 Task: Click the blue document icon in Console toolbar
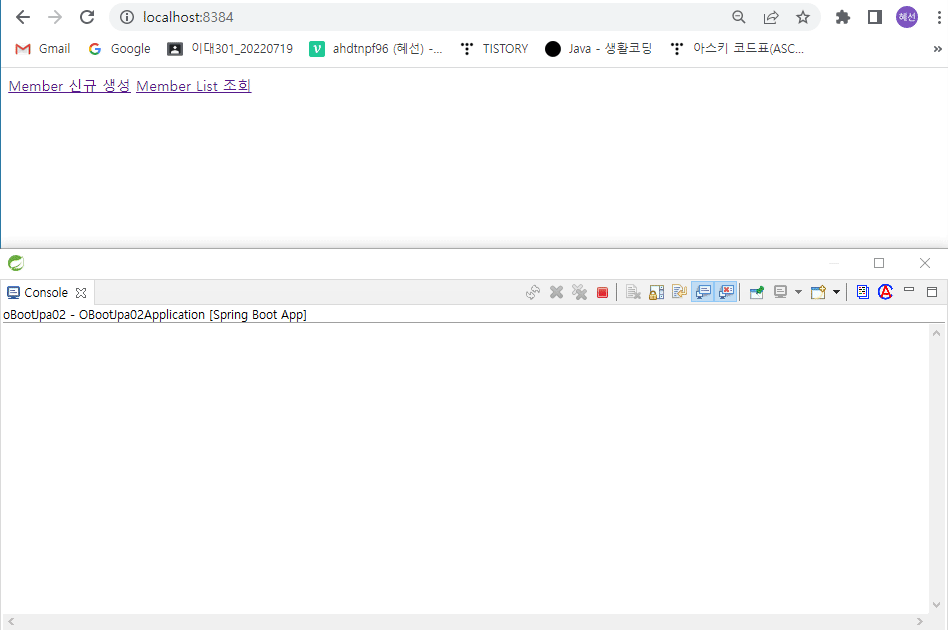coord(863,293)
